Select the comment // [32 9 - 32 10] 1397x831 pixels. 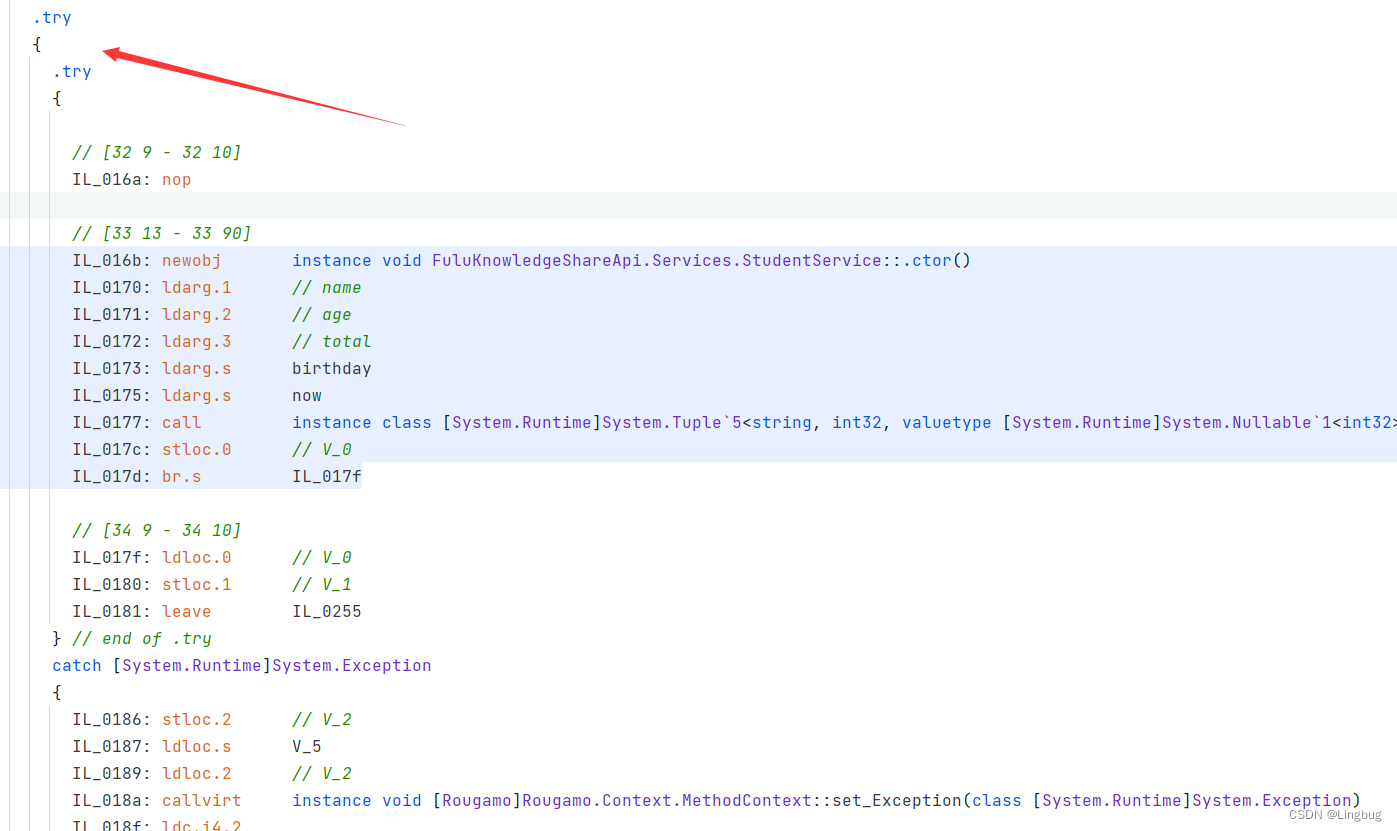click(157, 152)
